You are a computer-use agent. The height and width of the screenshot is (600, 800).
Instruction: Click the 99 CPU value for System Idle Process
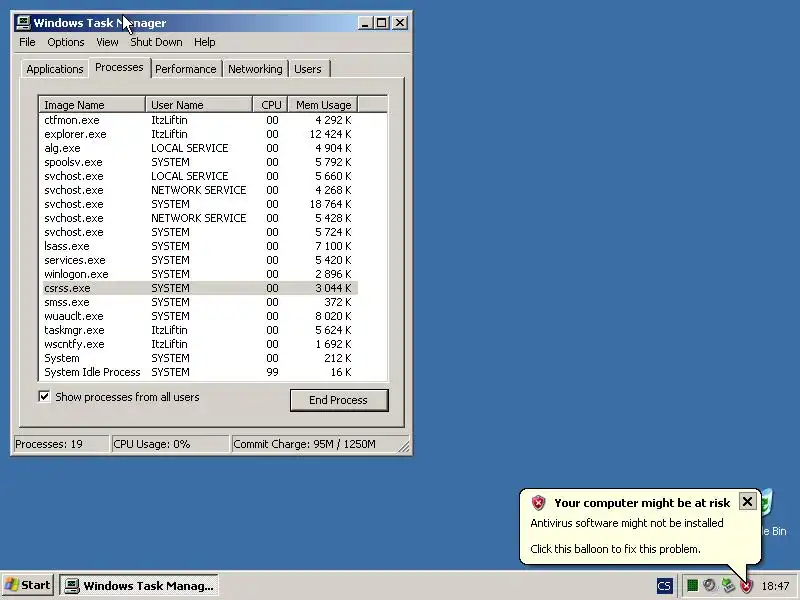point(272,372)
